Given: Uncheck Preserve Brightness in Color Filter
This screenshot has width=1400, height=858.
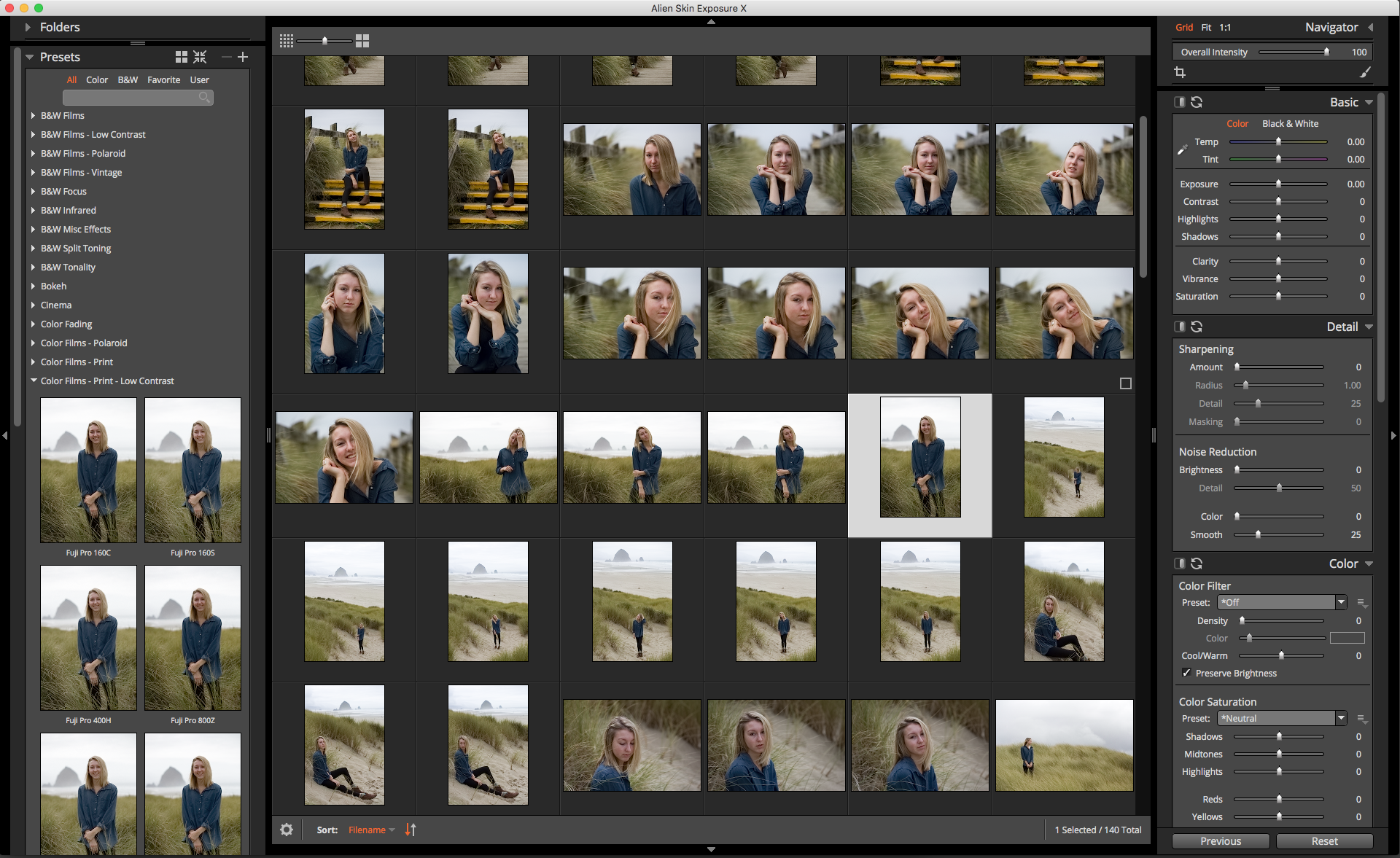Looking at the screenshot, I should (x=1187, y=673).
